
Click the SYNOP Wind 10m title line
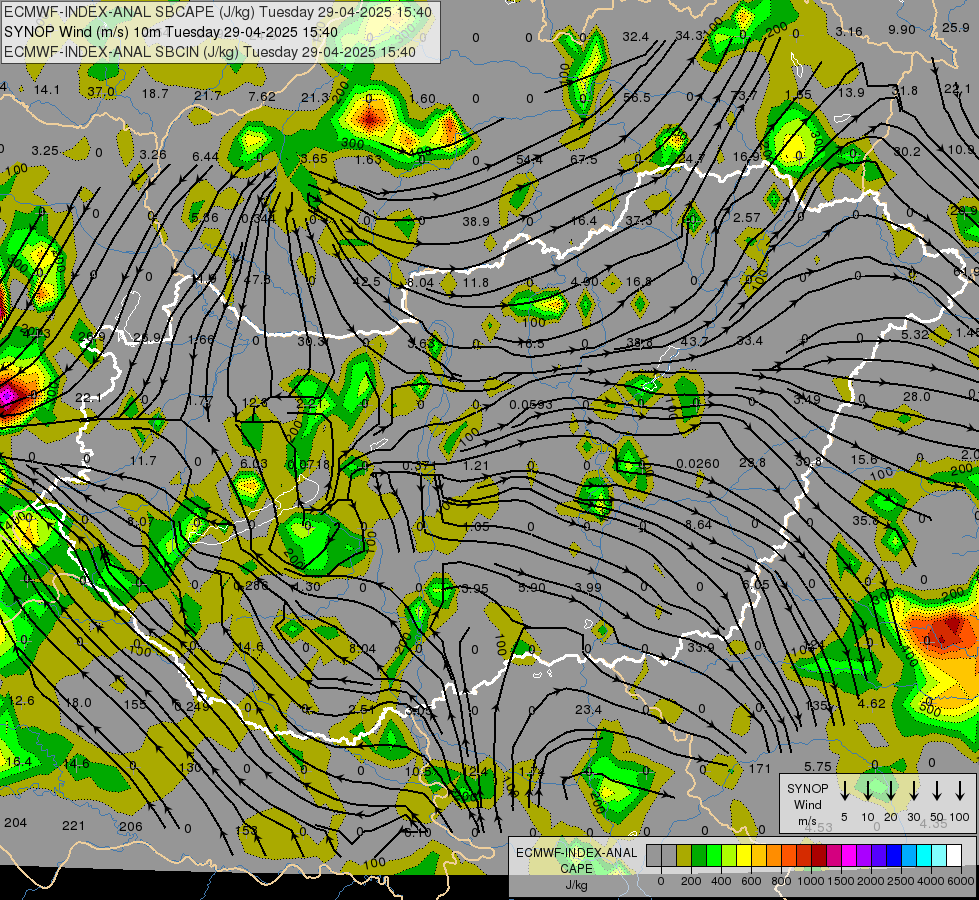(170, 32)
